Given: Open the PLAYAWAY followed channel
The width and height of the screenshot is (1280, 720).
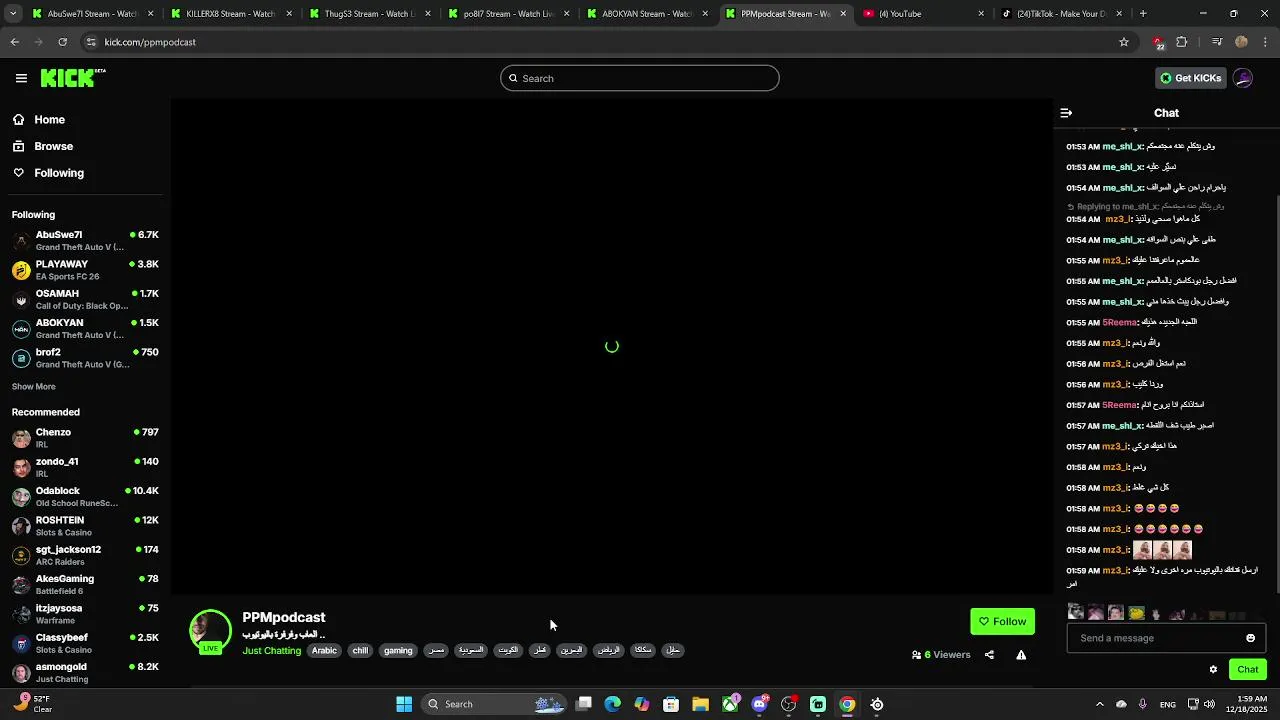Looking at the screenshot, I should pyautogui.click(x=85, y=270).
